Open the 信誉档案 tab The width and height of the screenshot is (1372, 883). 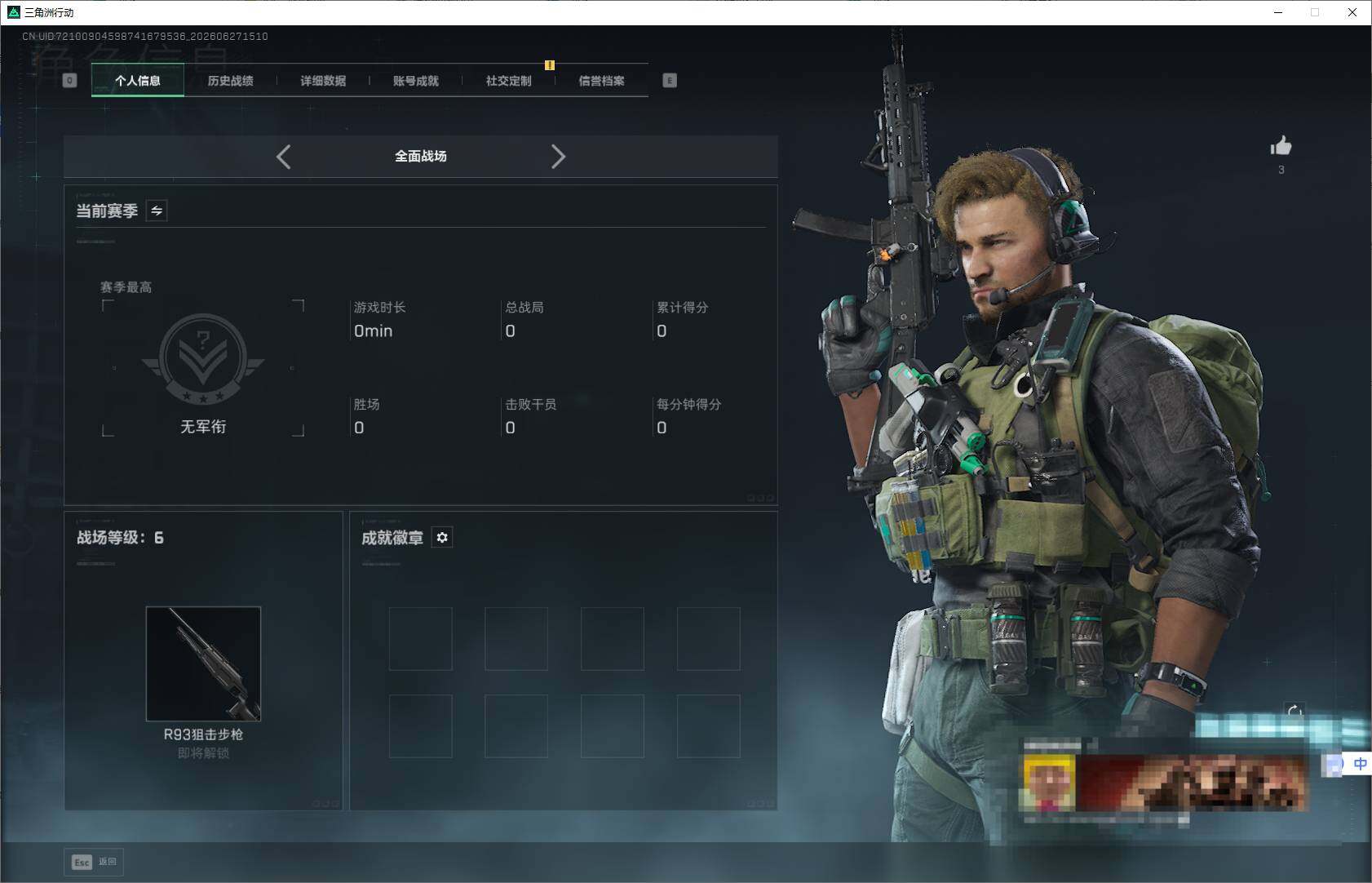click(601, 80)
